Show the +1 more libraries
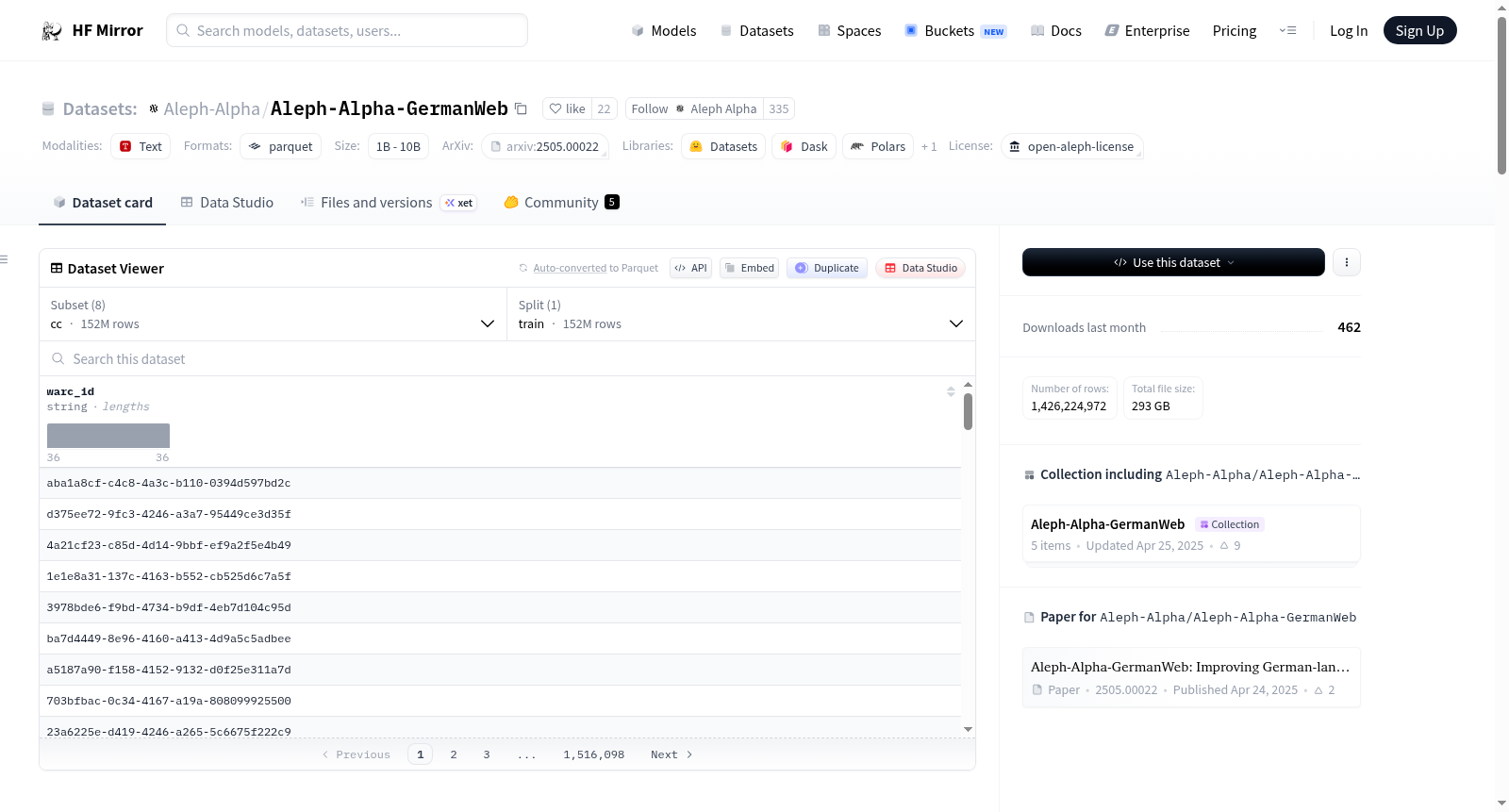This screenshot has height=812, width=1509. click(929, 146)
